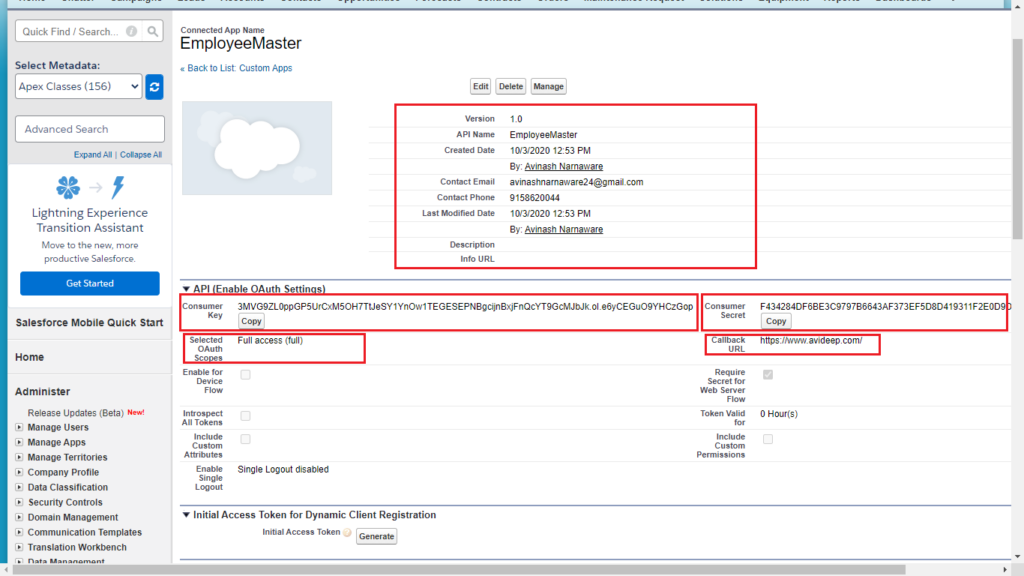Expand the Domain Management tree node
The image size is (1024, 576).
click(x=19, y=517)
